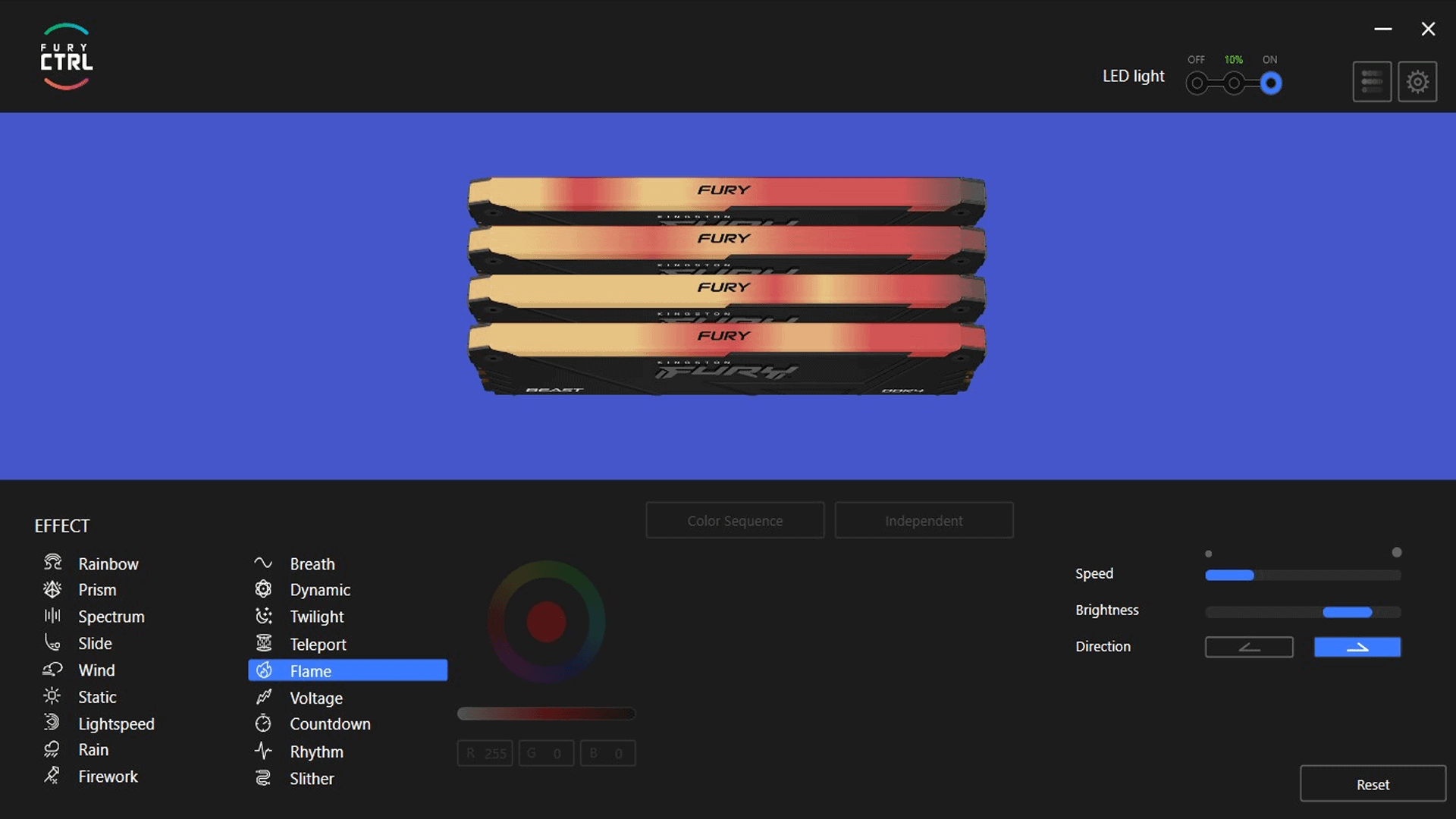This screenshot has height=819, width=1456.
Task: Choose the Twilight effect entry
Action: pyautogui.click(x=316, y=617)
